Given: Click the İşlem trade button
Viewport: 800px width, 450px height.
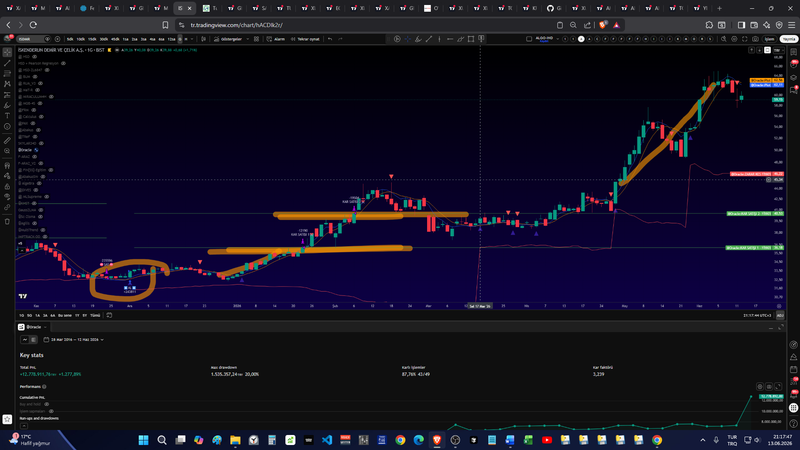Looking at the screenshot, I should tap(769, 39).
